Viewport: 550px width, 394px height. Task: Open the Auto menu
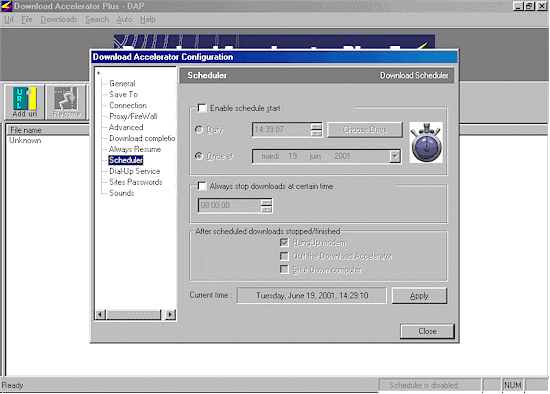coord(124,20)
